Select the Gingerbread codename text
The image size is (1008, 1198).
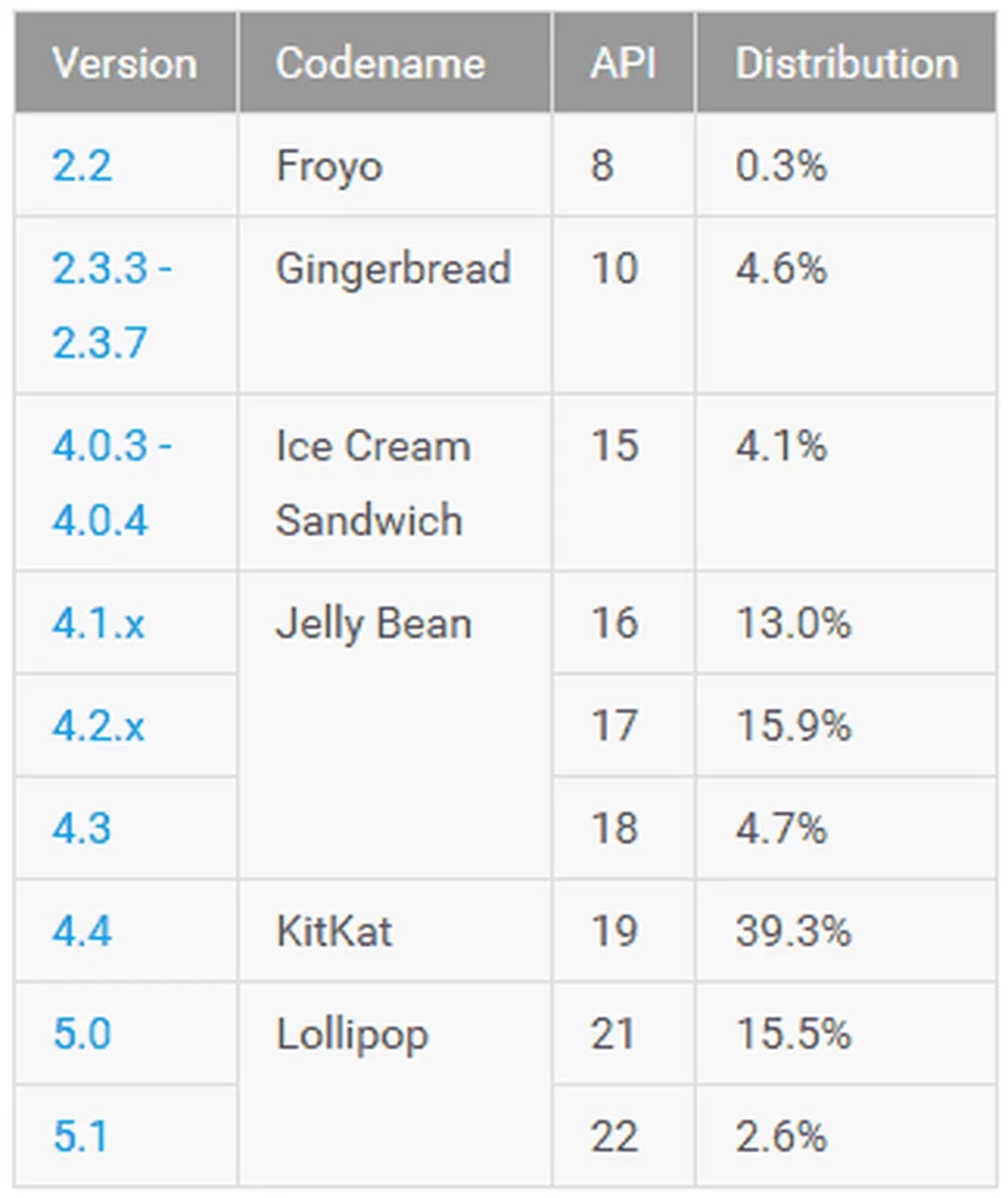click(393, 269)
